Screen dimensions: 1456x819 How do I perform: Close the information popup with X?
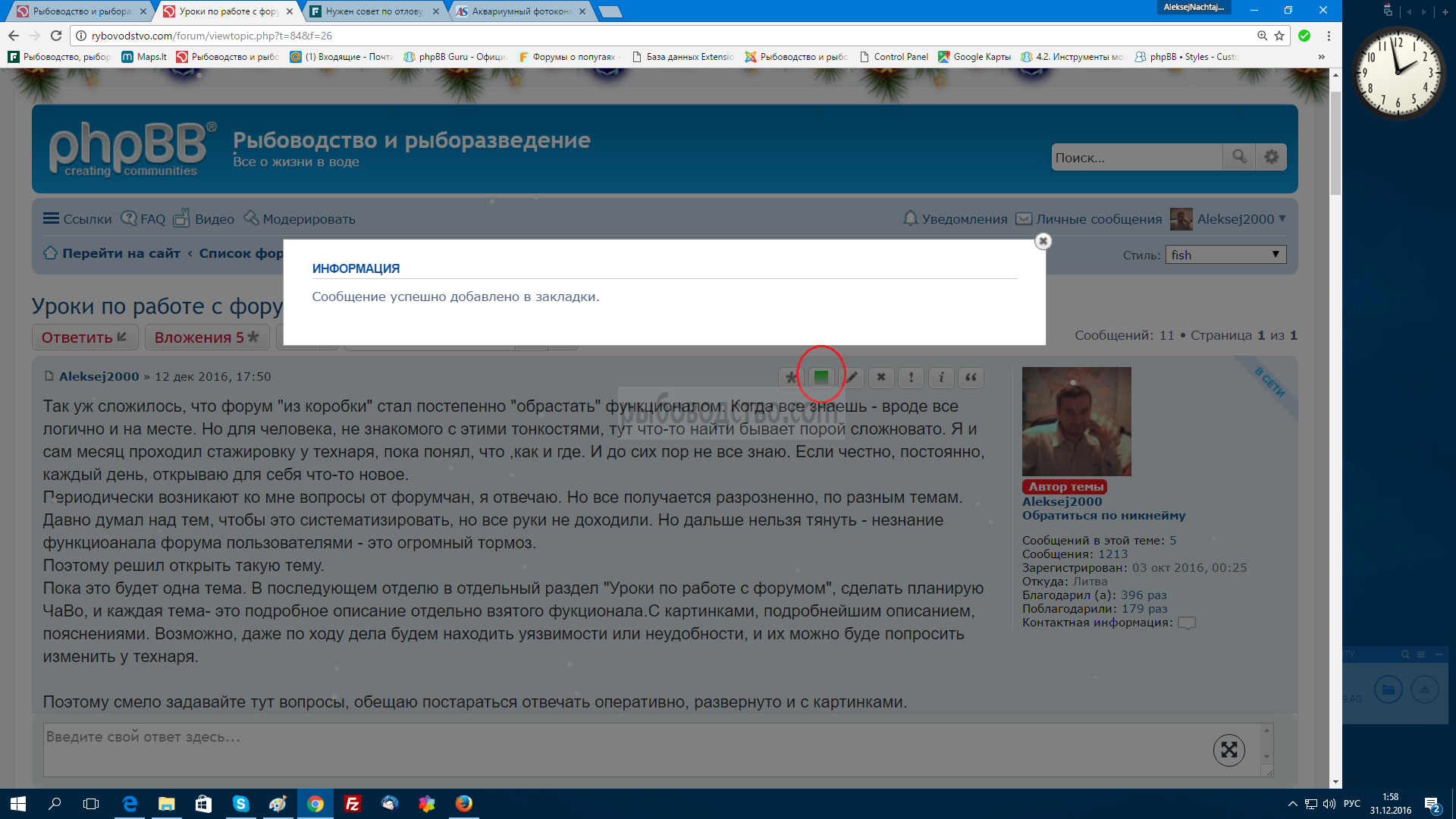[x=1043, y=241]
